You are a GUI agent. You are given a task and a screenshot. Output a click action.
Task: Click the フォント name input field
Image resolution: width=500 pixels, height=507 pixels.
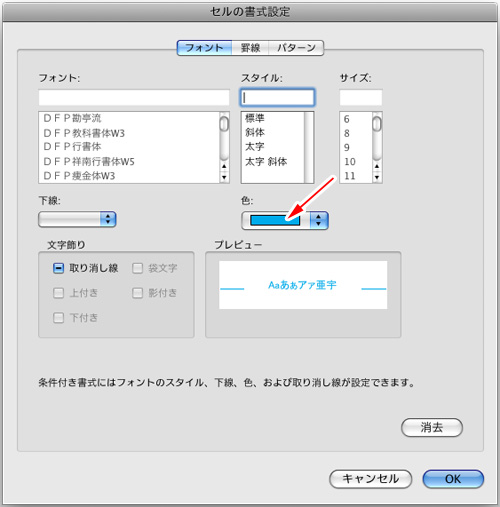[134, 98]
